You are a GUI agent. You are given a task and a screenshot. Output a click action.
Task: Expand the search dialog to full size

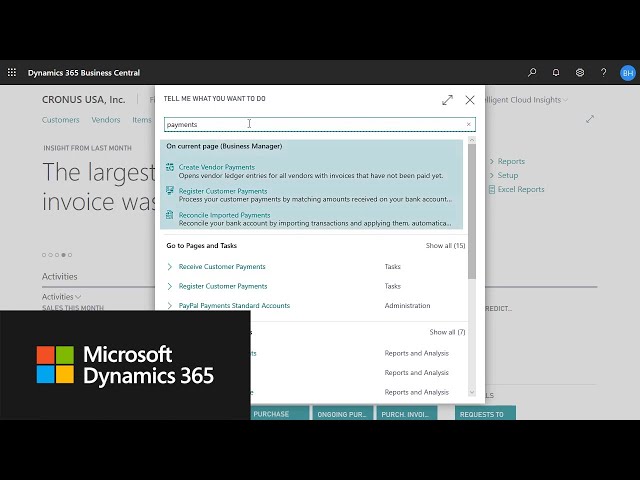click(447, 100)
